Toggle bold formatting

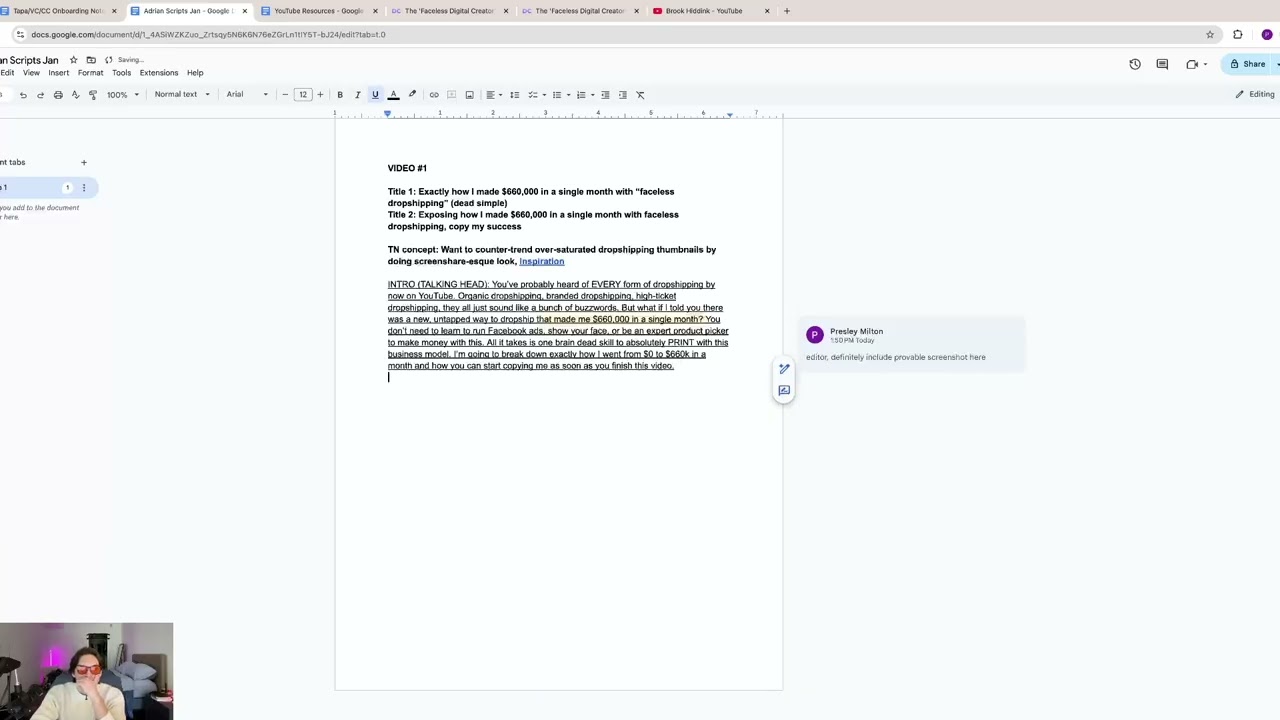(340, 95)
